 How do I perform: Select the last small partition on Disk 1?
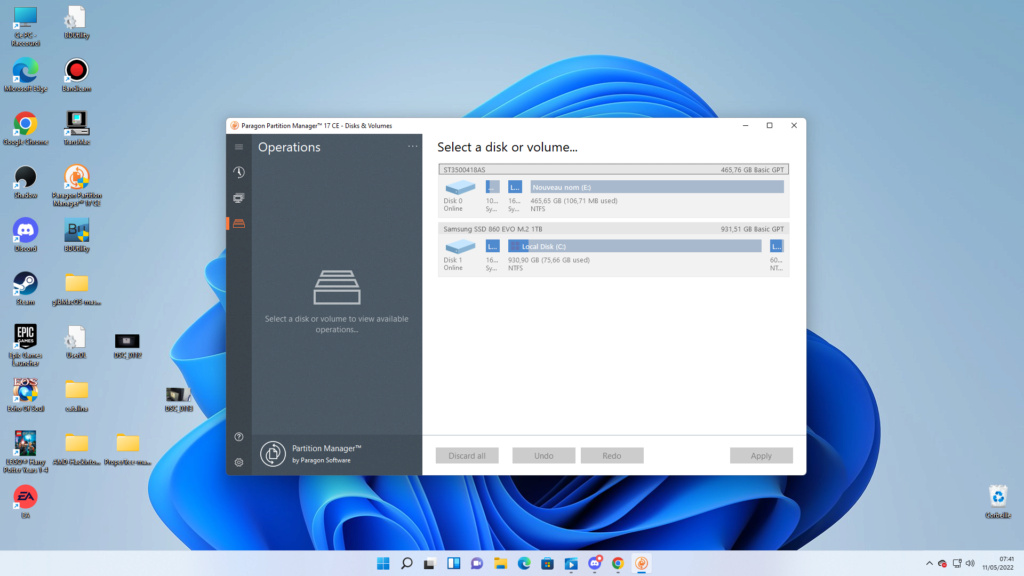tap(776, 246)
